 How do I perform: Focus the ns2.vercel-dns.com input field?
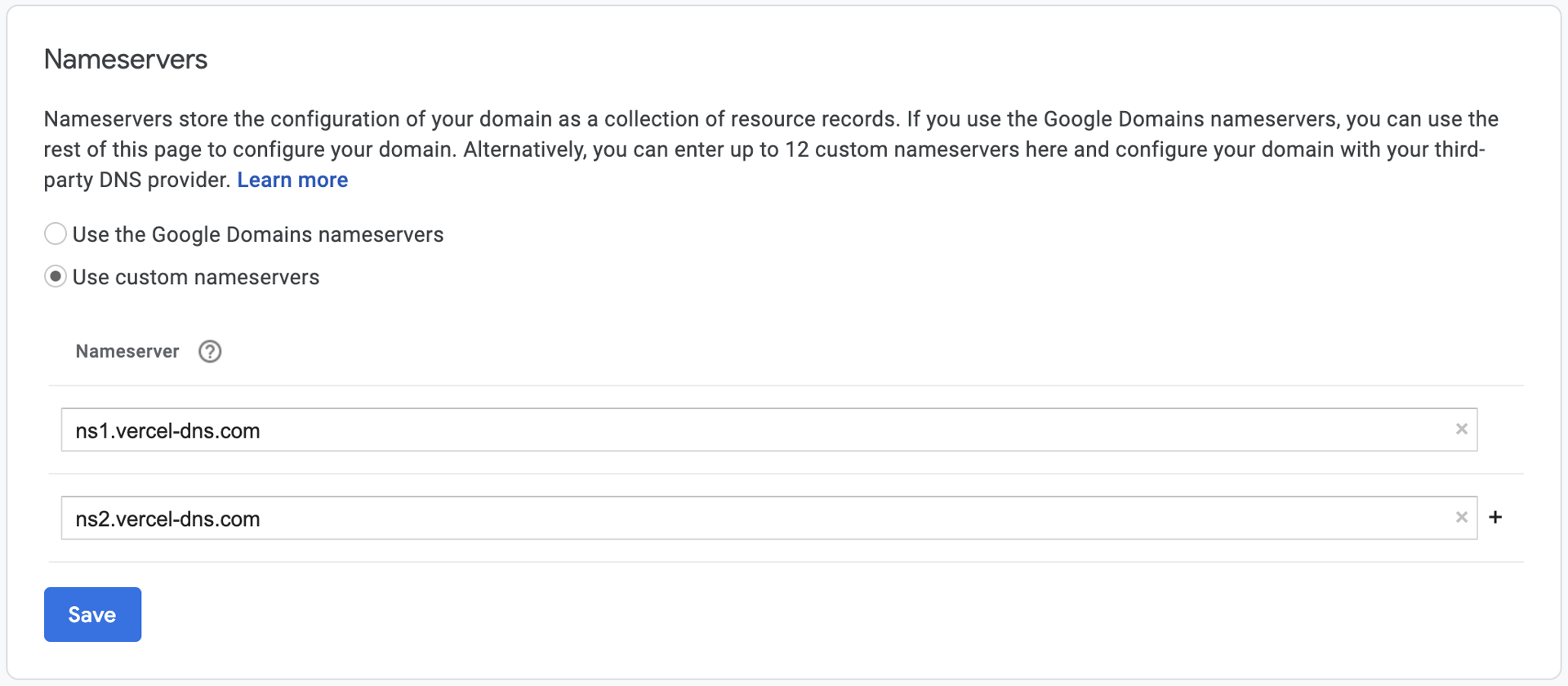click(769, 518)
